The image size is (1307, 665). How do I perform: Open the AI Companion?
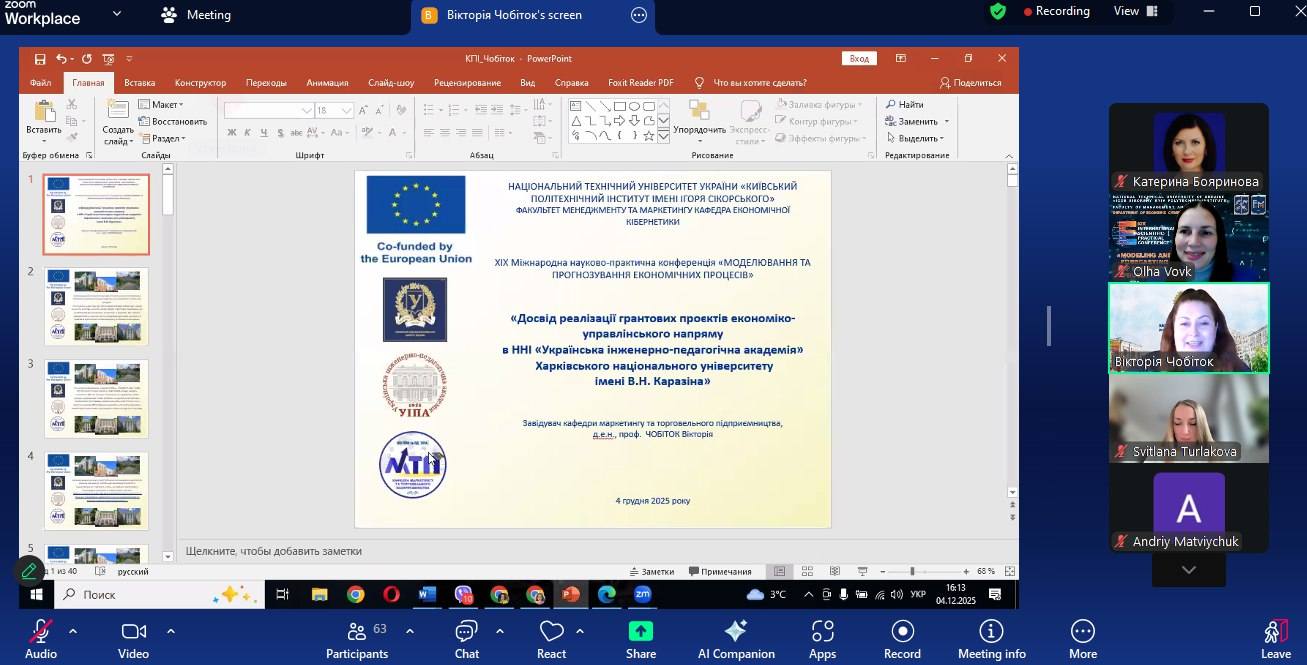coord(736,633)
